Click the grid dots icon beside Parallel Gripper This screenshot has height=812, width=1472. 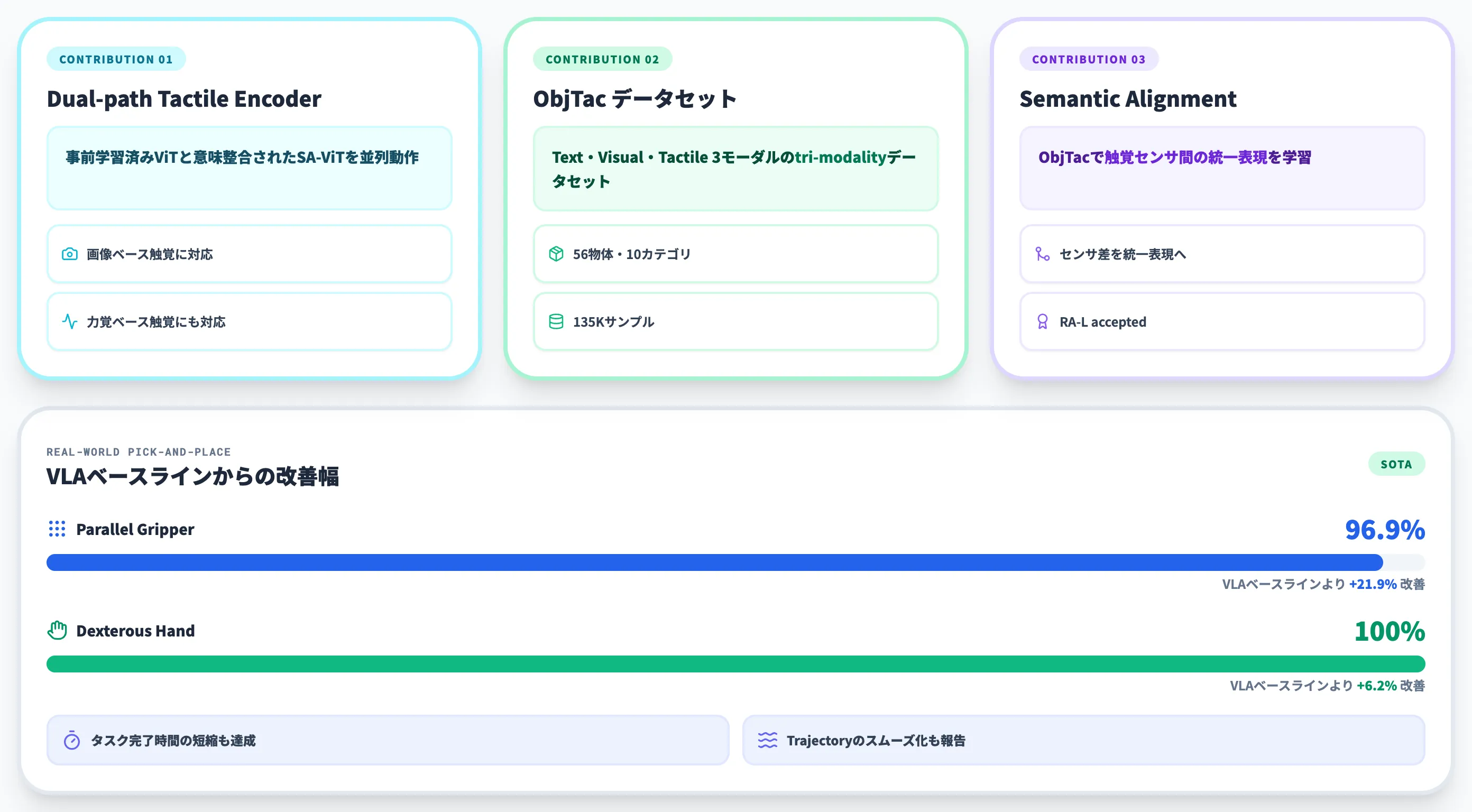click(57, 529)
